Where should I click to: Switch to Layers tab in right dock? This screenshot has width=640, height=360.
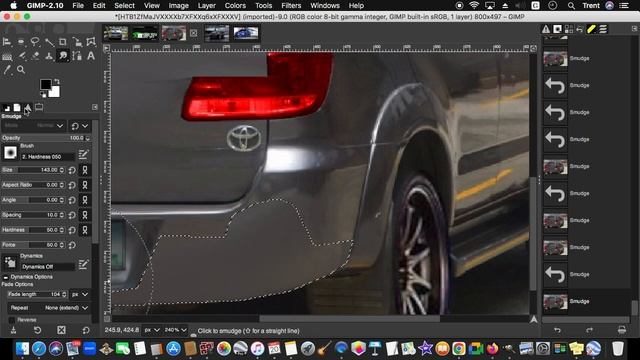pos(603,29)
